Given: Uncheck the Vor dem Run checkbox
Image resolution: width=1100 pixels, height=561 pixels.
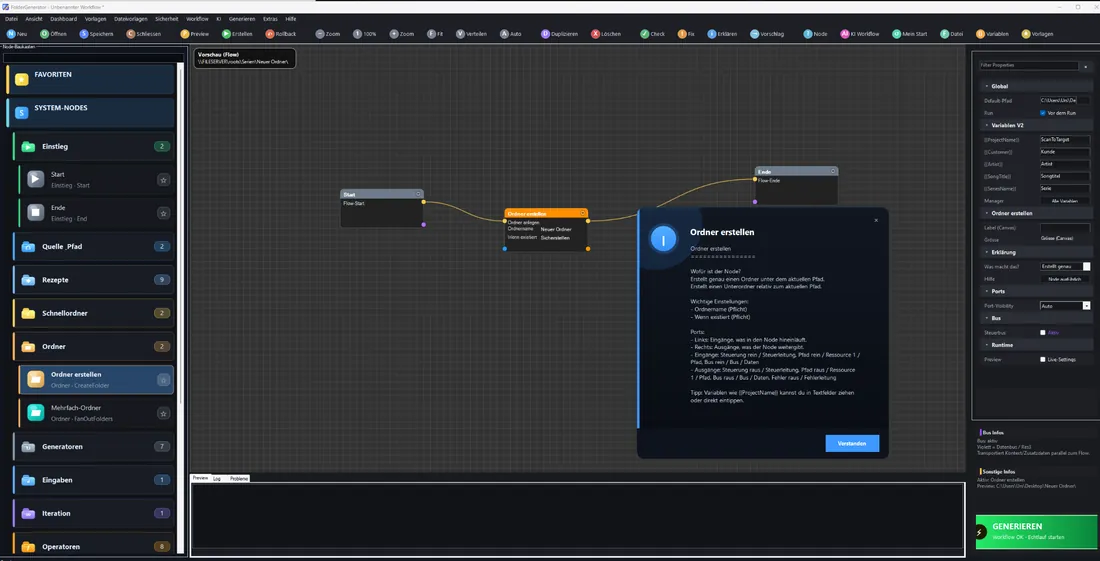Looking at the screenshot, I should 1042,113.
